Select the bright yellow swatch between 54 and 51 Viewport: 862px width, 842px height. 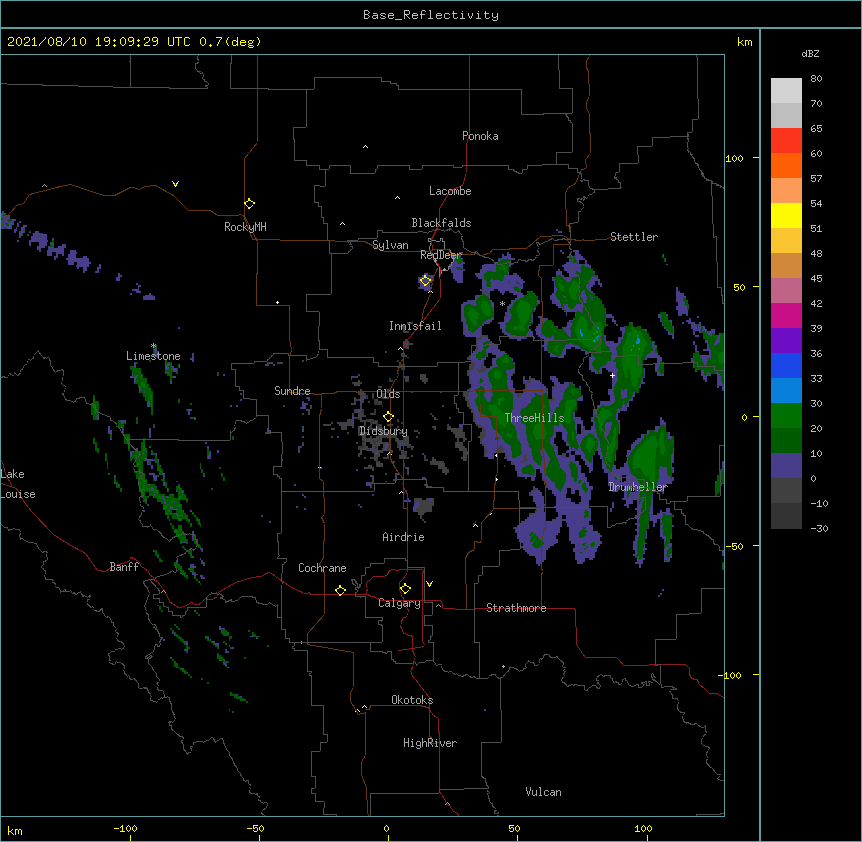coord(786,215)
